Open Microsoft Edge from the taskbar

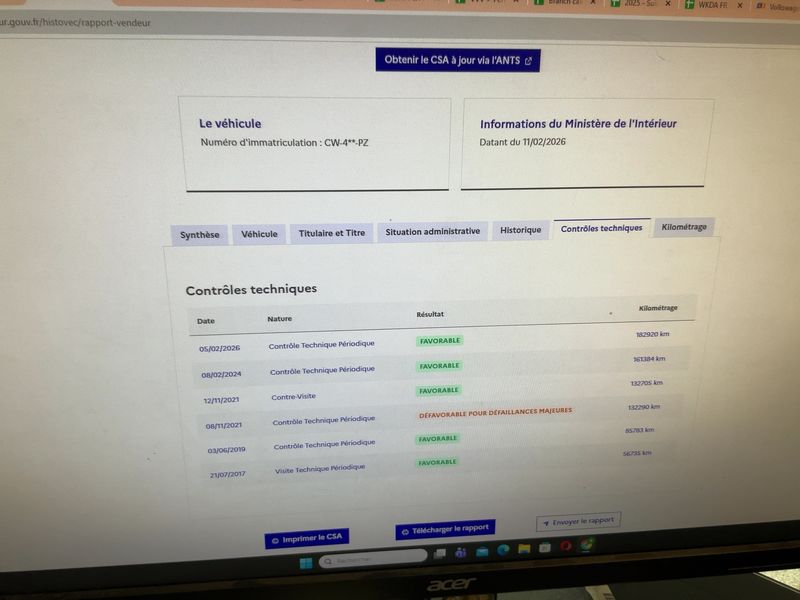coord(503,550)
